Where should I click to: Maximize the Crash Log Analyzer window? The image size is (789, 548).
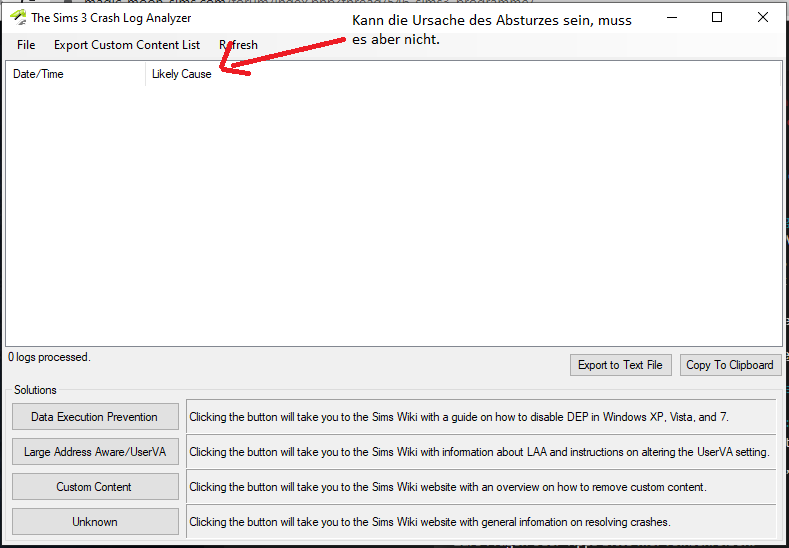[717, 17]
